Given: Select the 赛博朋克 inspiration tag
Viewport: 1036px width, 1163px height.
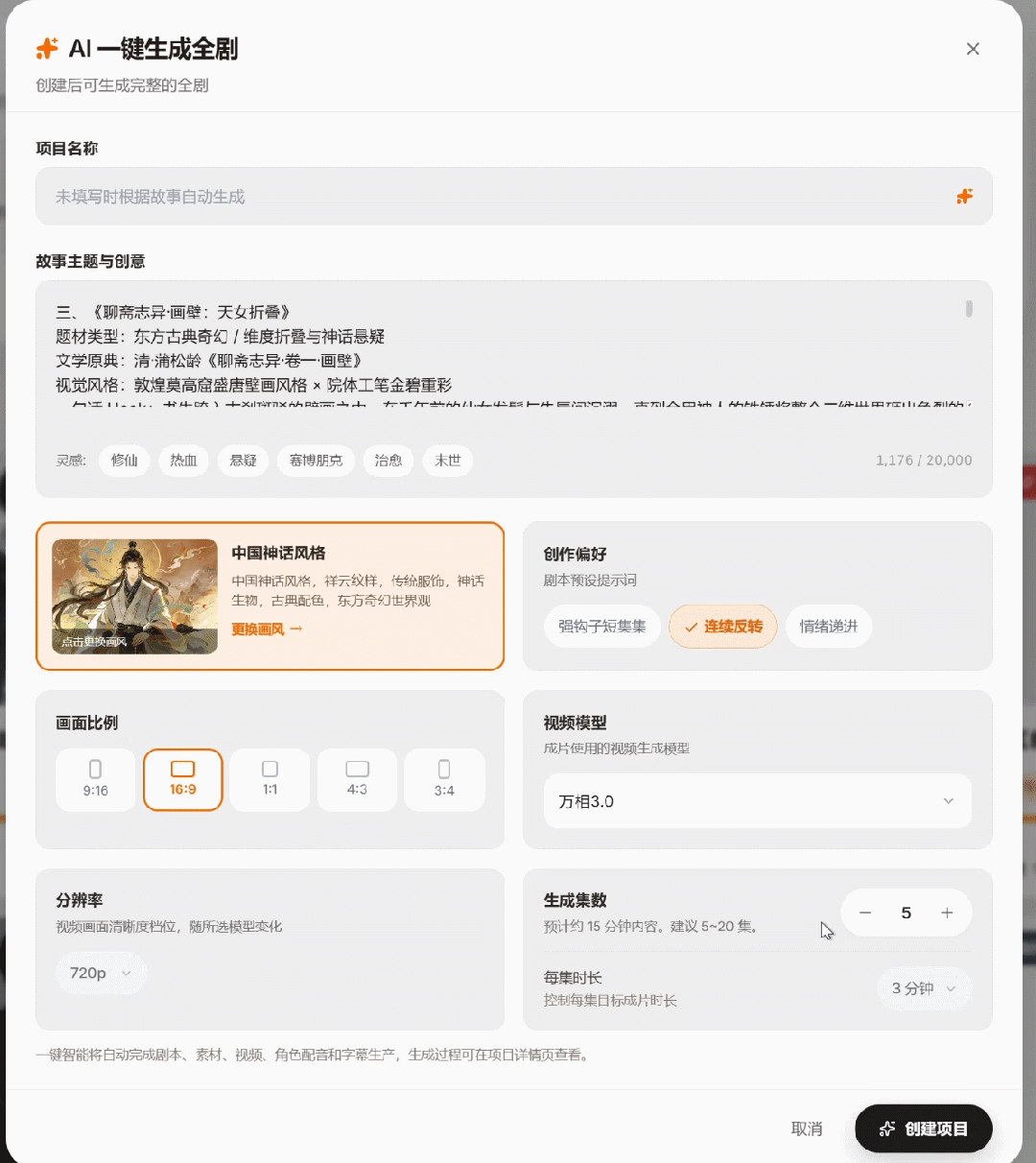Looking at the screenshot, I should point(316,461).
